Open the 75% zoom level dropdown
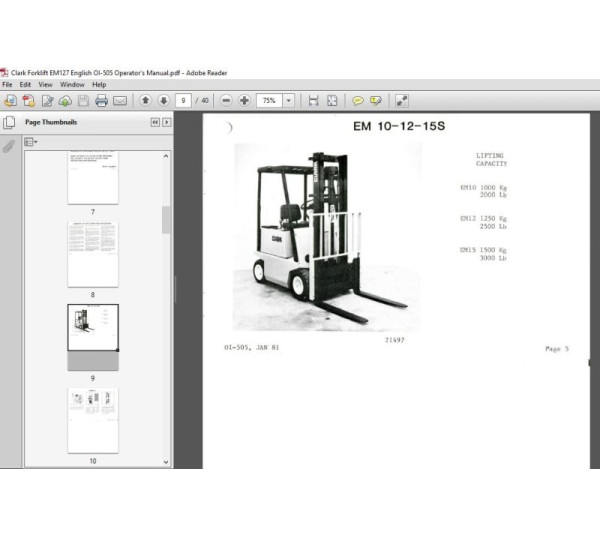The width and height of the screenshot is (600, 536). (289, 101)
